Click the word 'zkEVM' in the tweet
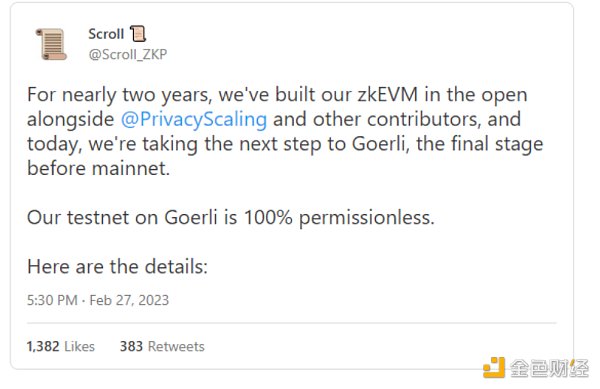Image resolution: width=600 pixels, height=389 pixels. [x=387, y=94]
